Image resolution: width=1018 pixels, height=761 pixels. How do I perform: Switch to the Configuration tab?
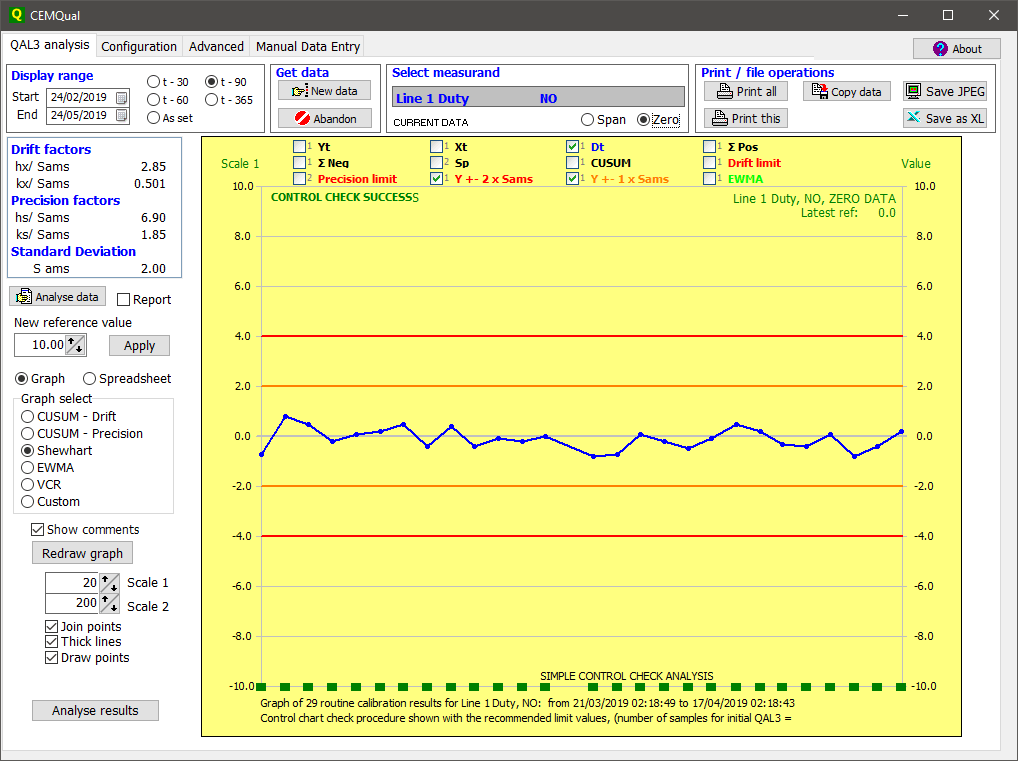pyautogui.click(x=139, y=46)
